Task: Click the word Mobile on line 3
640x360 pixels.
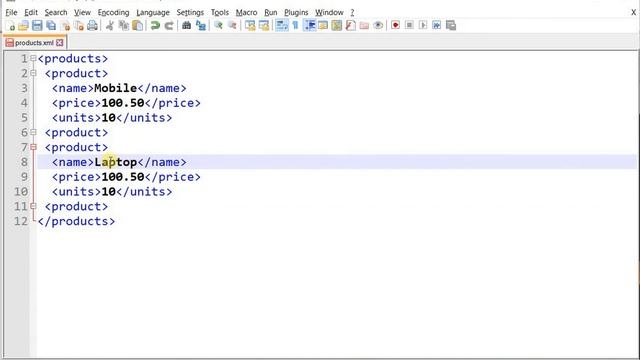Action: point(116,88)
